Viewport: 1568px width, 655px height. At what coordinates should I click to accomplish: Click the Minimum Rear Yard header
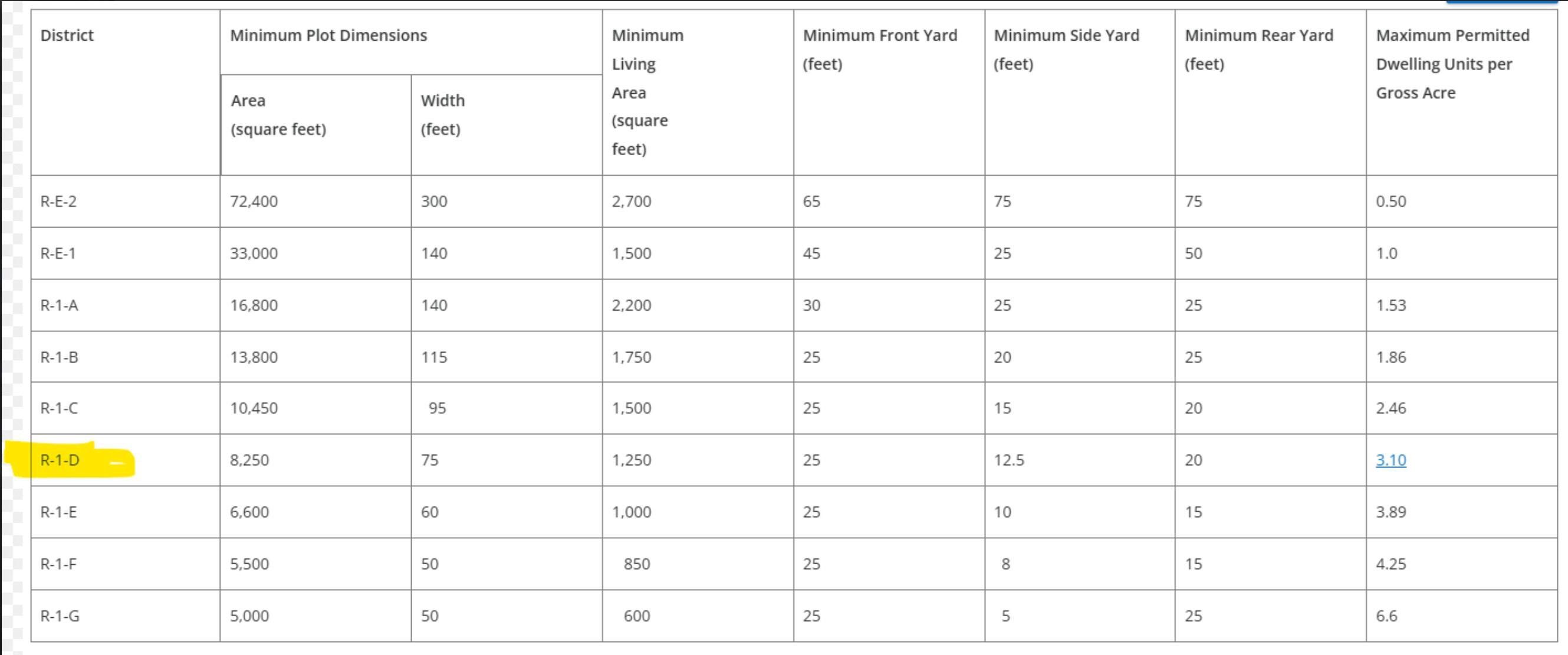pos(1259,50)
